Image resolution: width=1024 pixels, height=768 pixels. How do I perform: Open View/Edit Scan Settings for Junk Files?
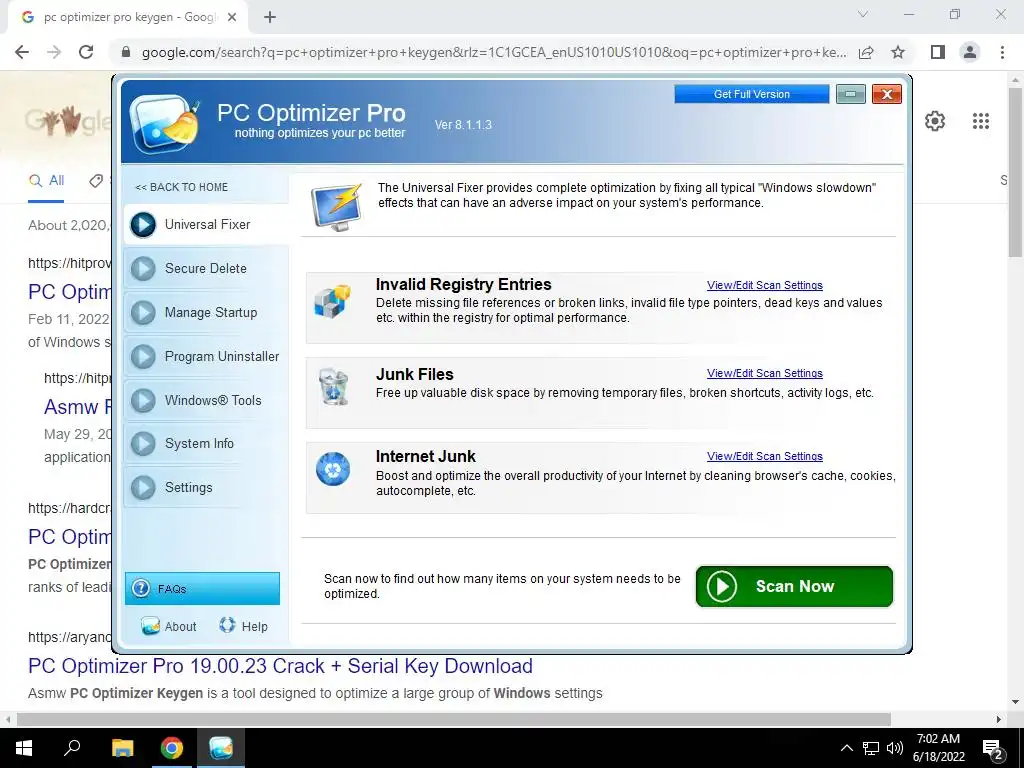(x=765, y=374)
